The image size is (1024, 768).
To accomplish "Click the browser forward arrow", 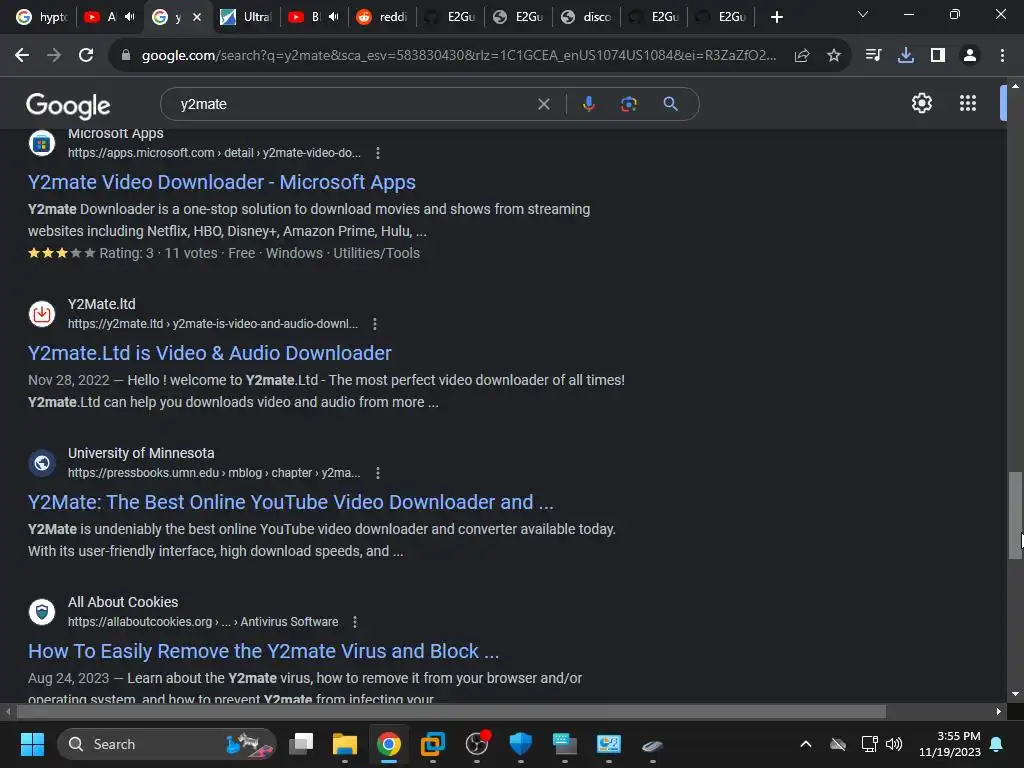I will point(54,56).
